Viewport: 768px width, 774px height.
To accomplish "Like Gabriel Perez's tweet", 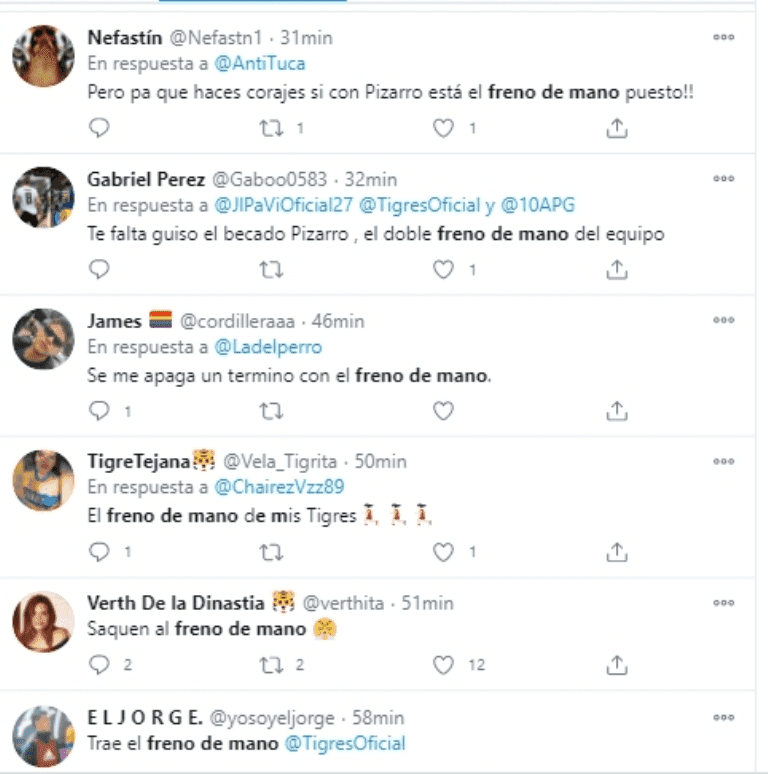I will click(x=443, y=270).
